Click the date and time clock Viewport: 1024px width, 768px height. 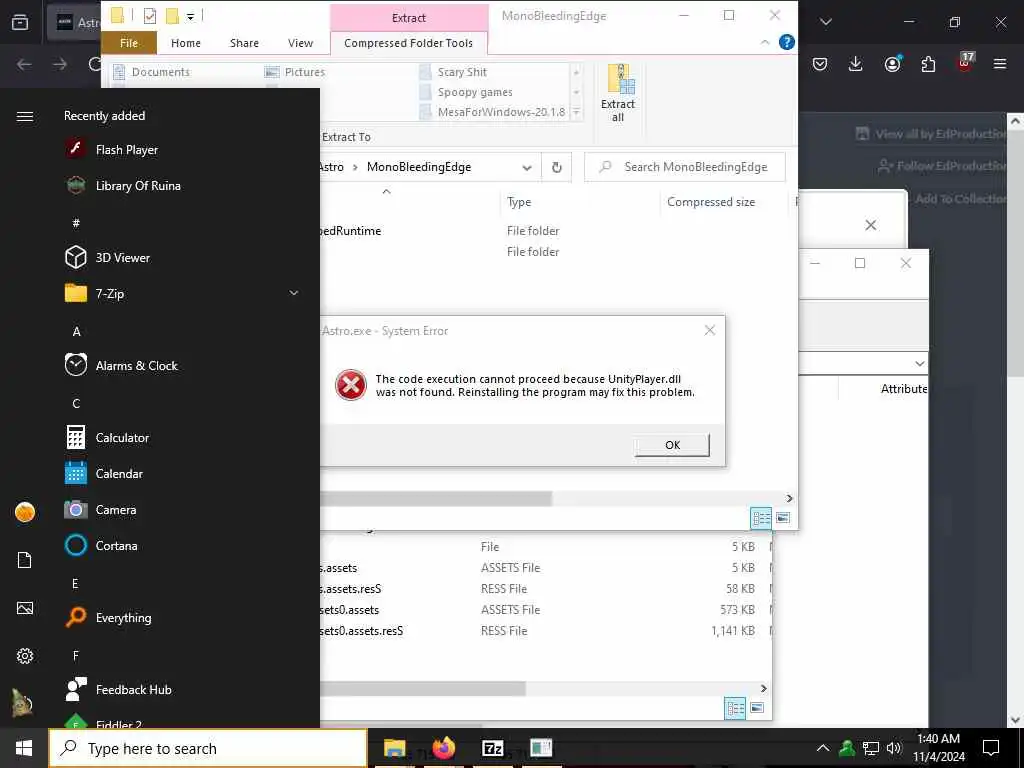click(x=939, y=748)
